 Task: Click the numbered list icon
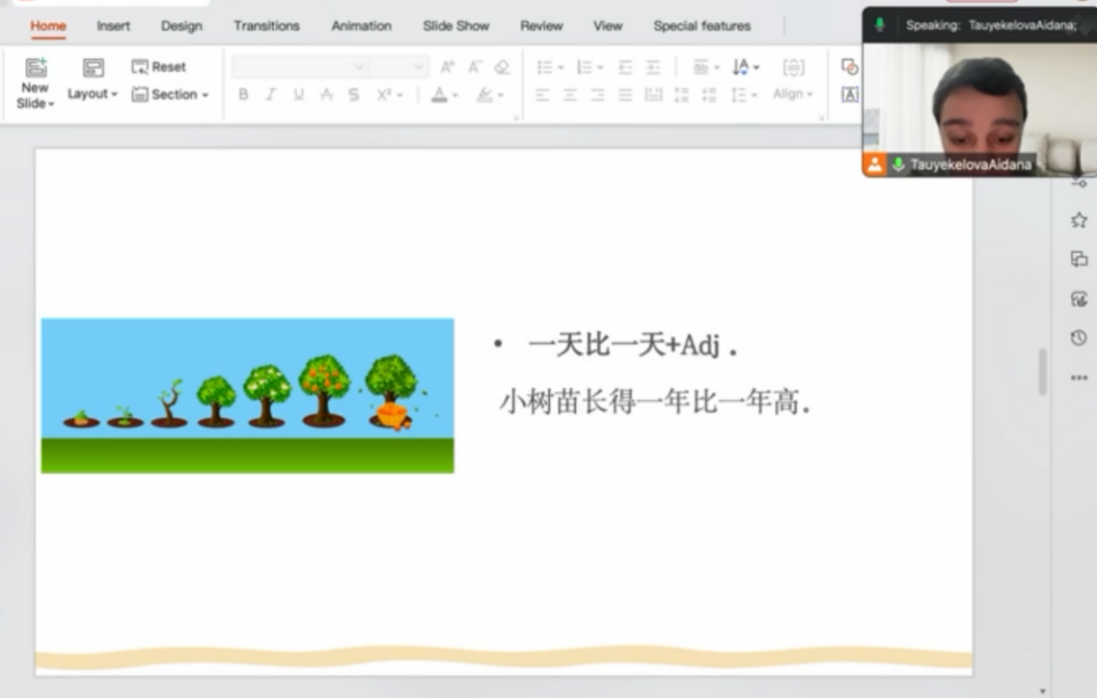(x=586, y=67)
